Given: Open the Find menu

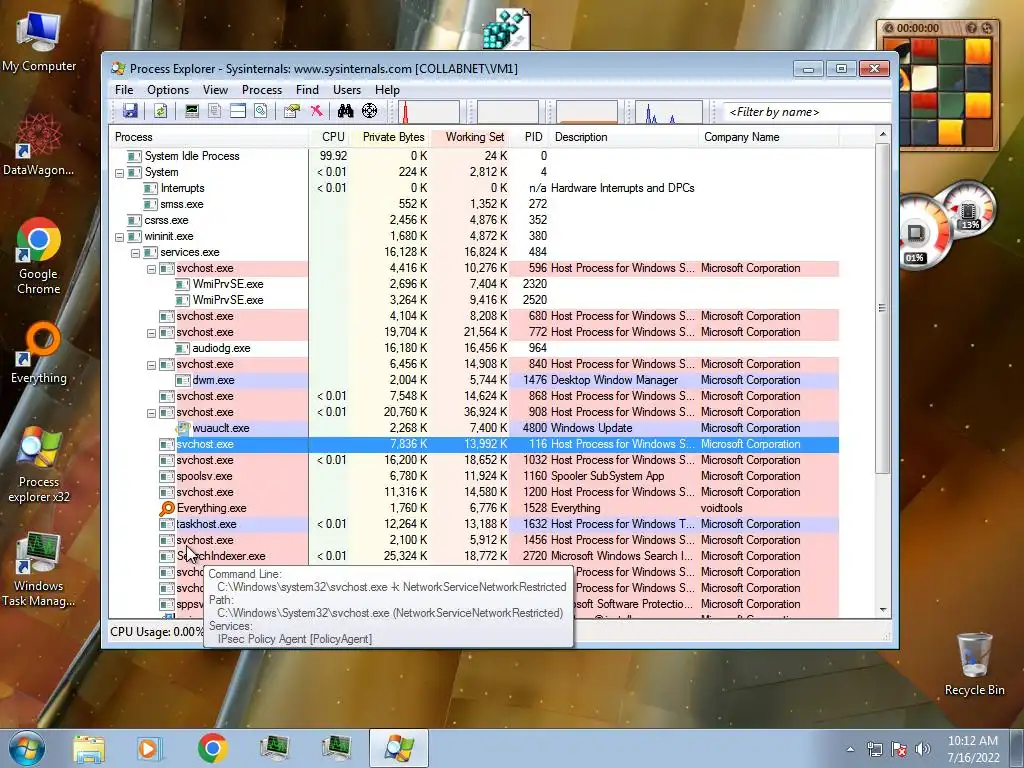Looking at the screenshot, I should point(307,89).
